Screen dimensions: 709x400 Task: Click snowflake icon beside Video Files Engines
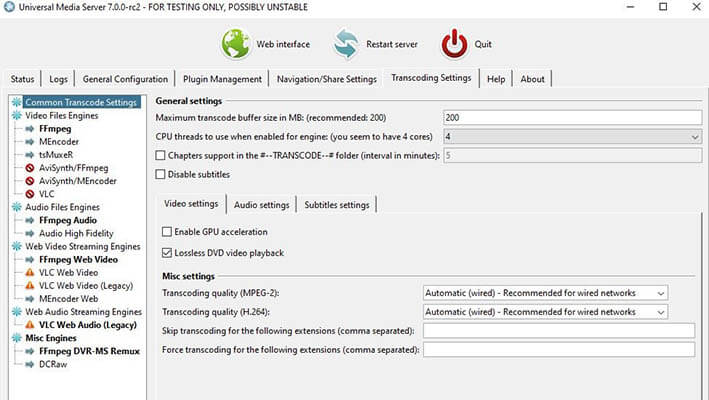[17, 115]
